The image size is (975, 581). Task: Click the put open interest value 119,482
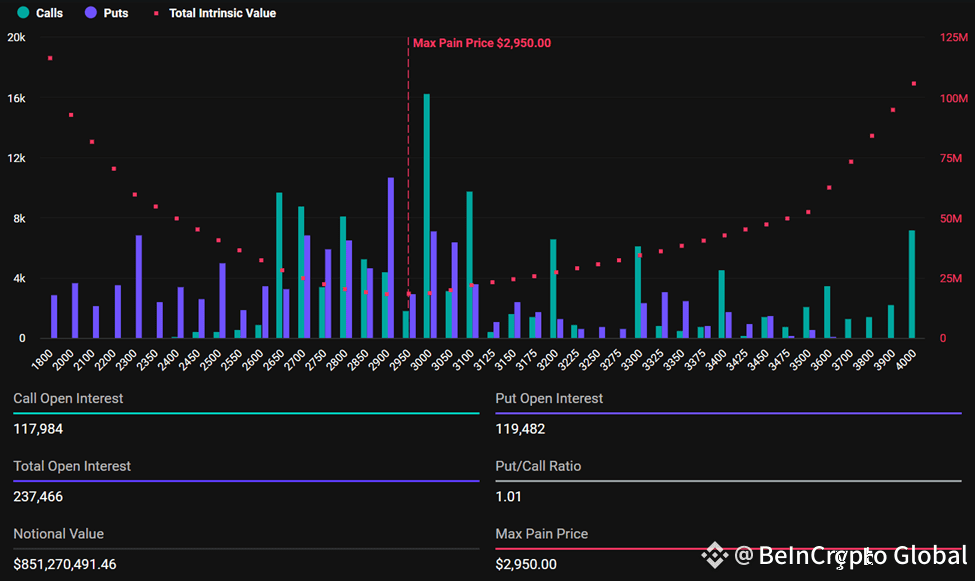point(520,429)
